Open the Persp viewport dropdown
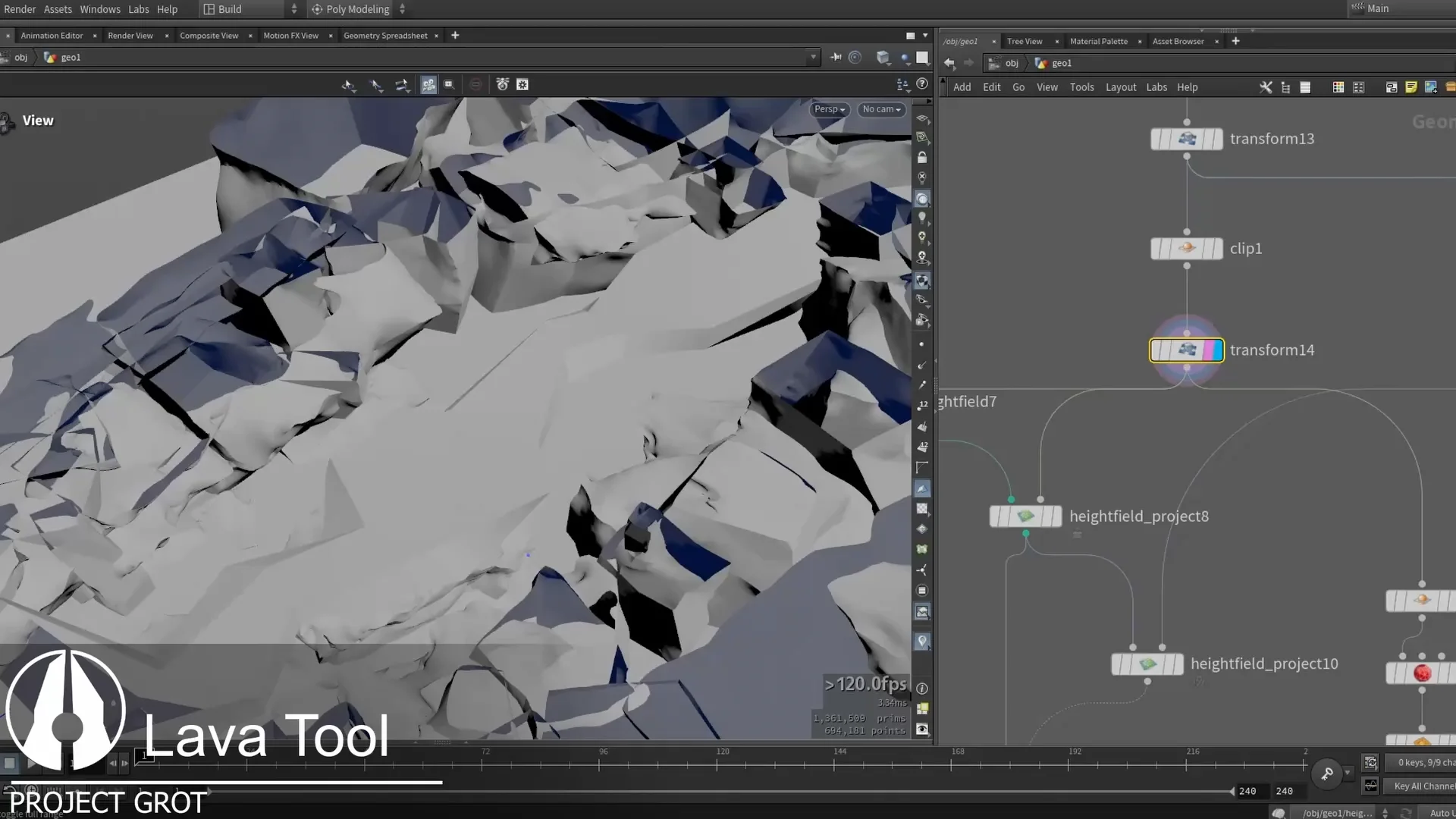Image resolution: width=1456 pixels, height=819 pixels. pyautogui.click(x=829, y=109)
